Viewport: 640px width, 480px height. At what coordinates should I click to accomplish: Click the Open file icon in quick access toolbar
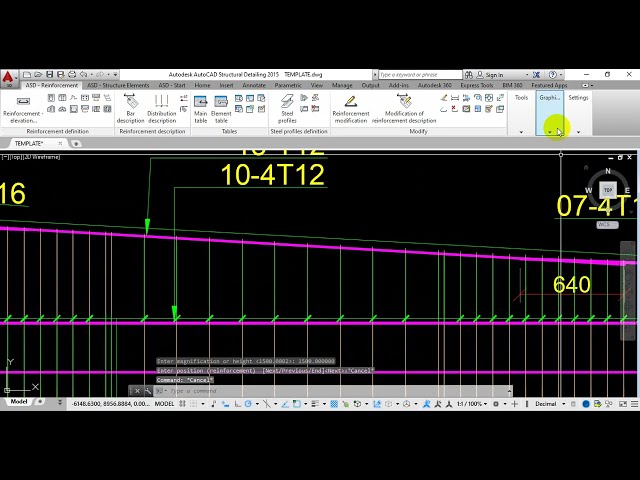[x=38, y=75]
